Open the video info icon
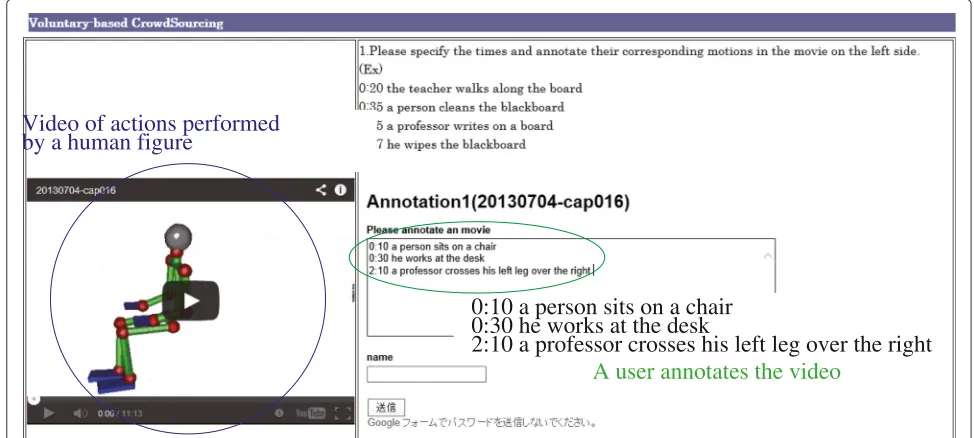 pos(340,190)
